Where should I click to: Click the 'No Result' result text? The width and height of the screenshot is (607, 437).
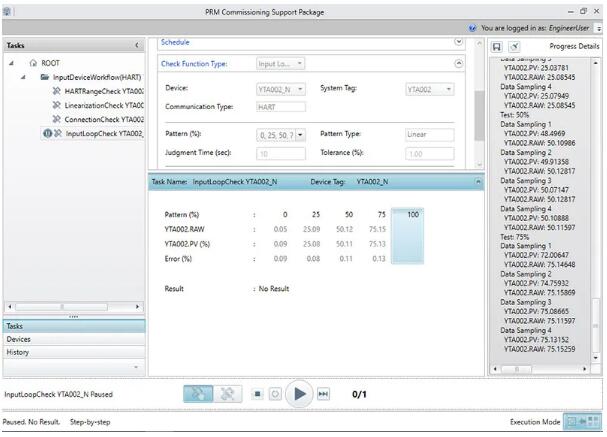[x=274, y=288]
